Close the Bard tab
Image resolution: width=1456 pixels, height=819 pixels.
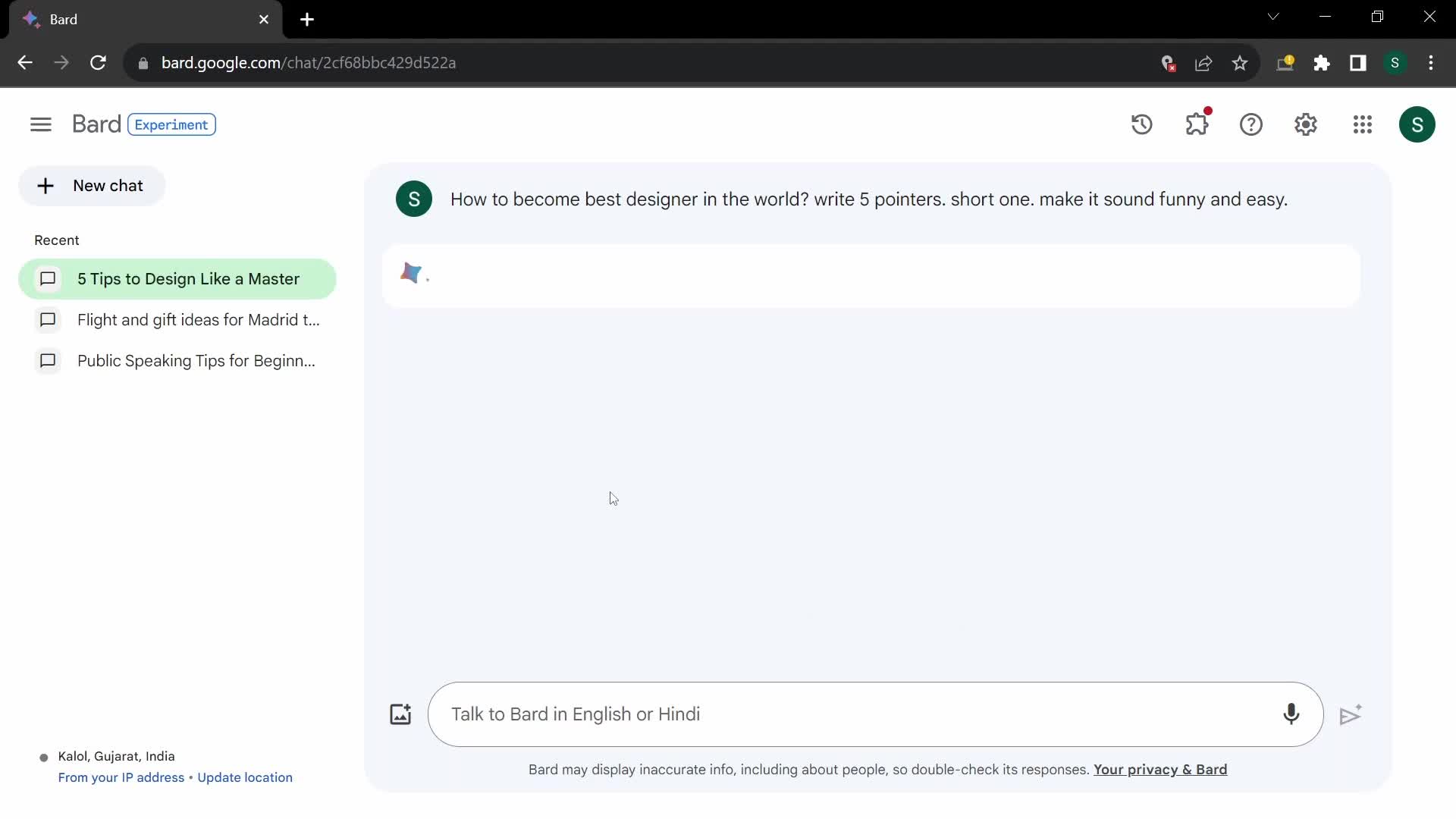click(x=264, y=20)
